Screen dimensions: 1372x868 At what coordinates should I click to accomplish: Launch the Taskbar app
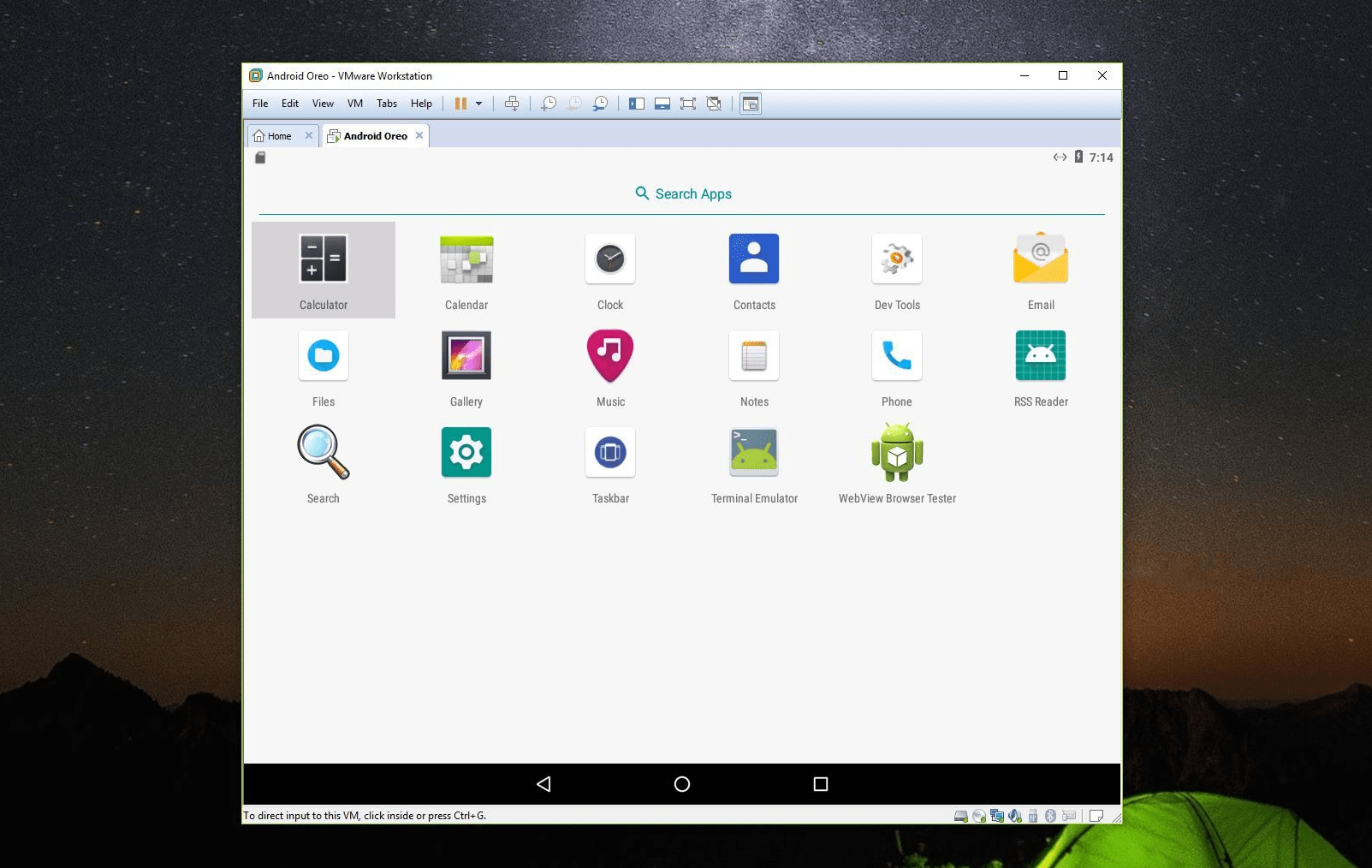610,463
